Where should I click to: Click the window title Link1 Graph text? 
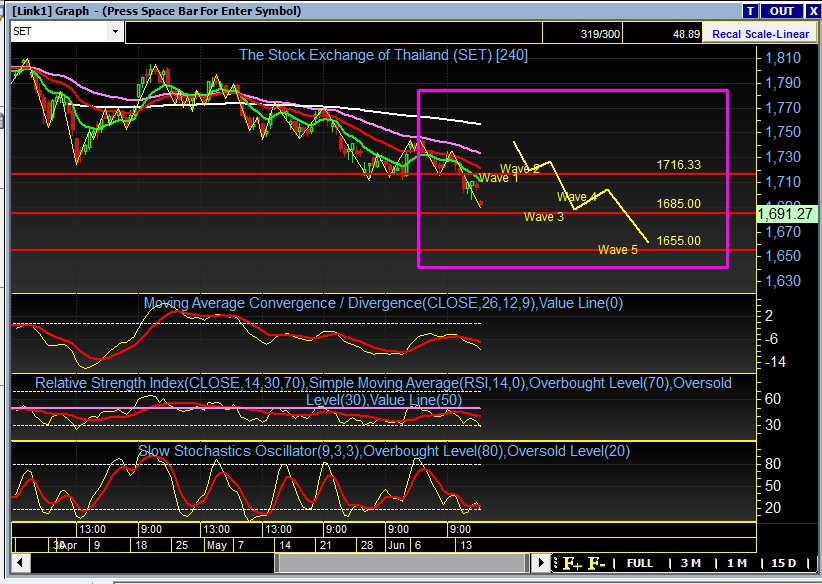156,11
